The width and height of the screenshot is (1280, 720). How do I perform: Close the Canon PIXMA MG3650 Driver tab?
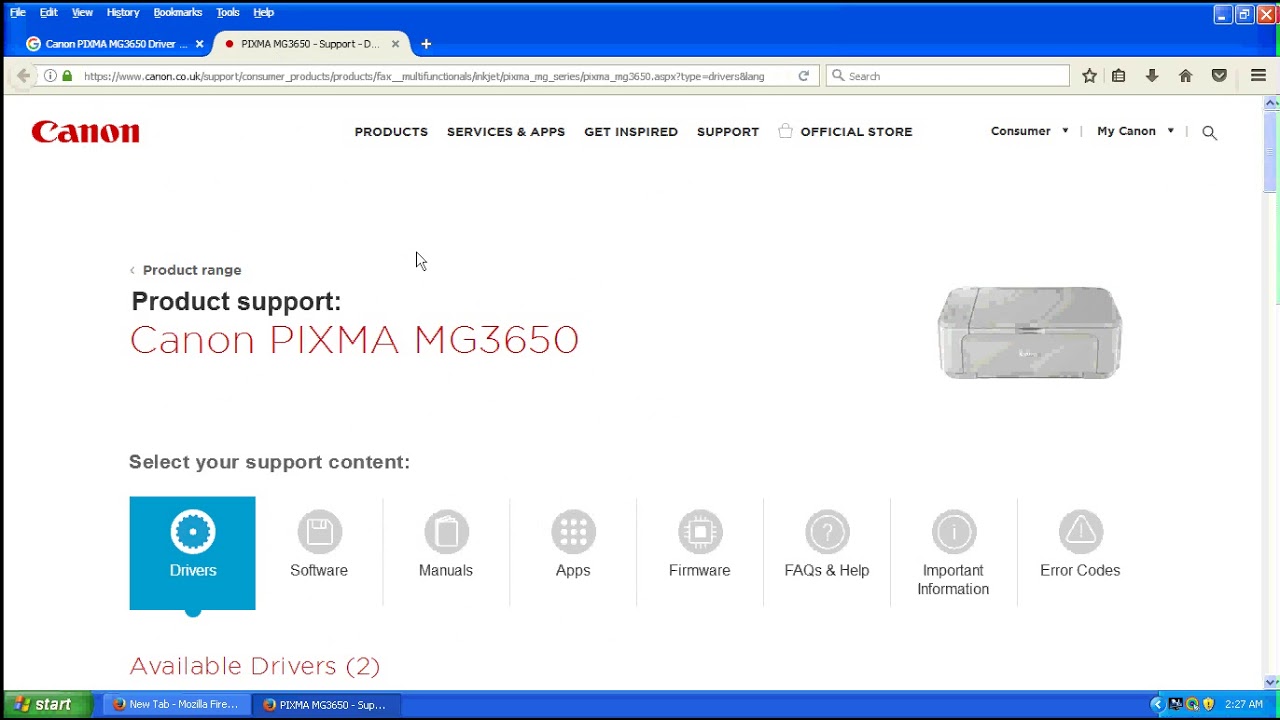pyautogui.click(x=199, y=44)
